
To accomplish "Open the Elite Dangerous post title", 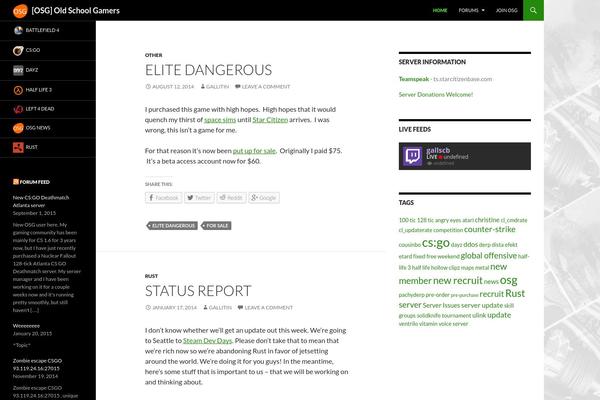I will (x=208, y=70).
